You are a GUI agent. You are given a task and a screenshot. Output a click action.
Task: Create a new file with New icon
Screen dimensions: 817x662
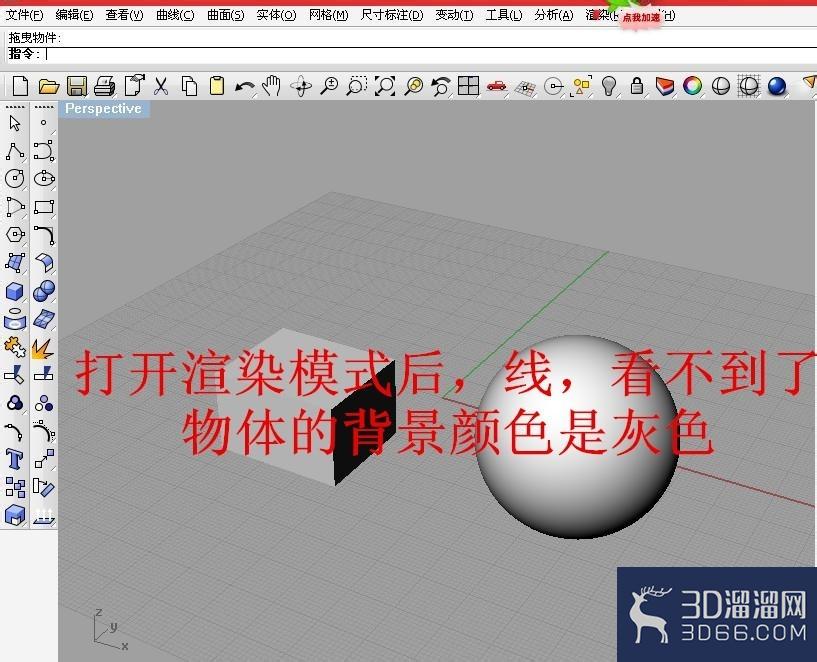point(20,85)
